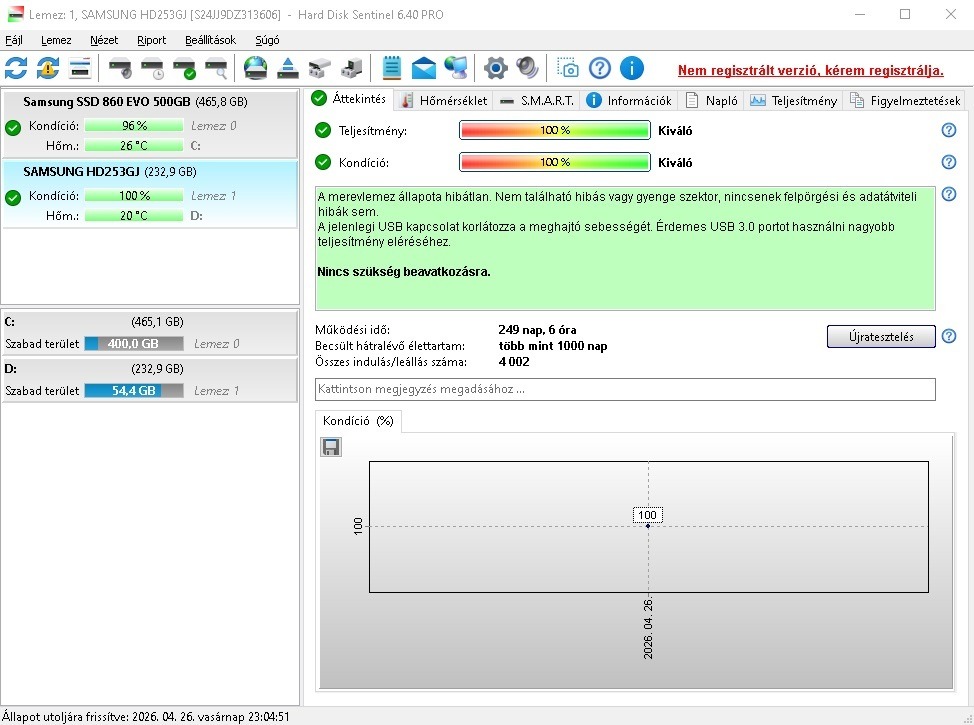
Task: Click the disk with clock icon
Action: click(152, 68)
